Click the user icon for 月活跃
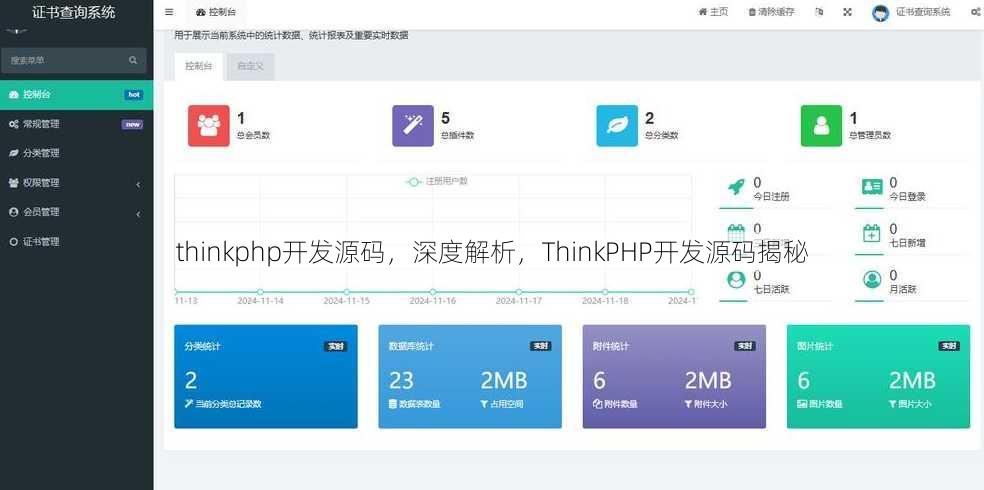Screen dimensions: 984x490 click(872, 279)
